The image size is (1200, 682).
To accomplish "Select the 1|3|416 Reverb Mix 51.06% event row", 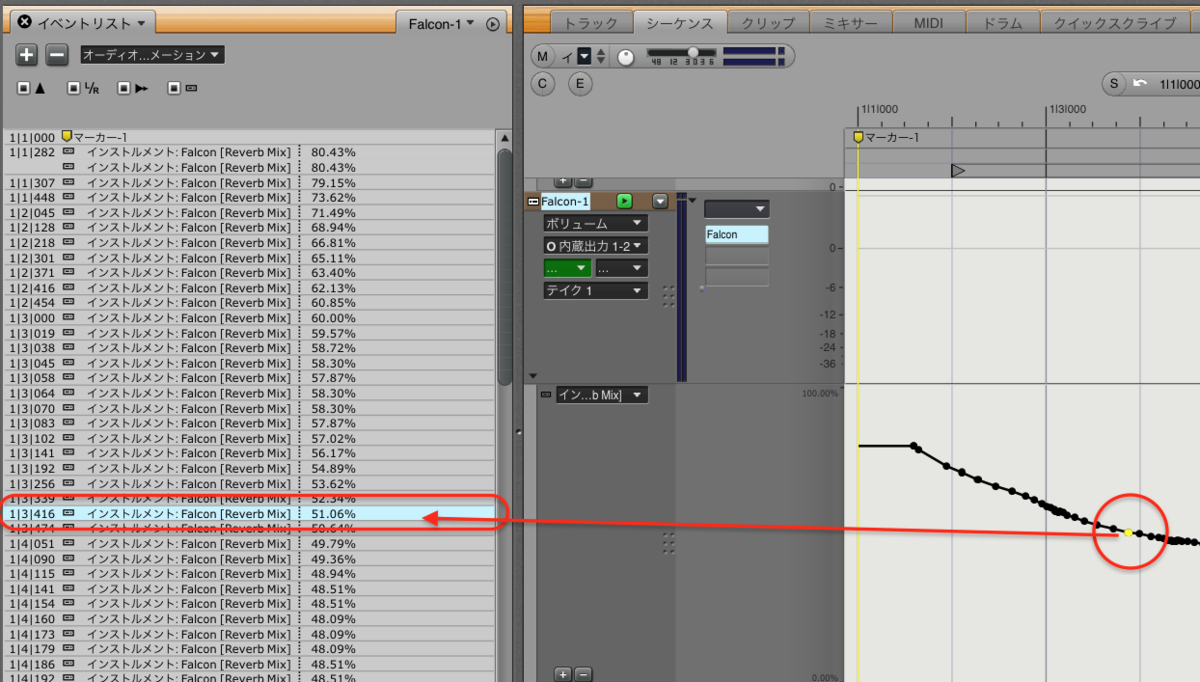I will pyautogui.click(x=250, y=513).
